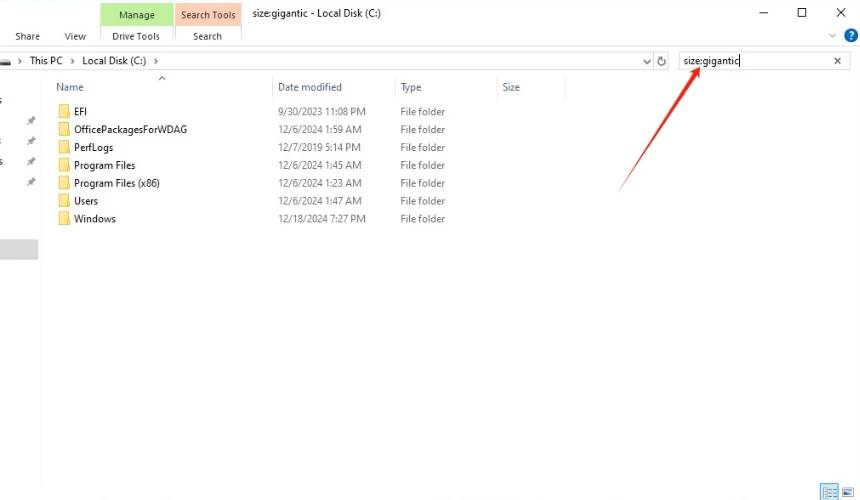This screenshot has width=860, height=500.
Task: Open the Search tab under Search Tools
Action: (x=207, y=37)
